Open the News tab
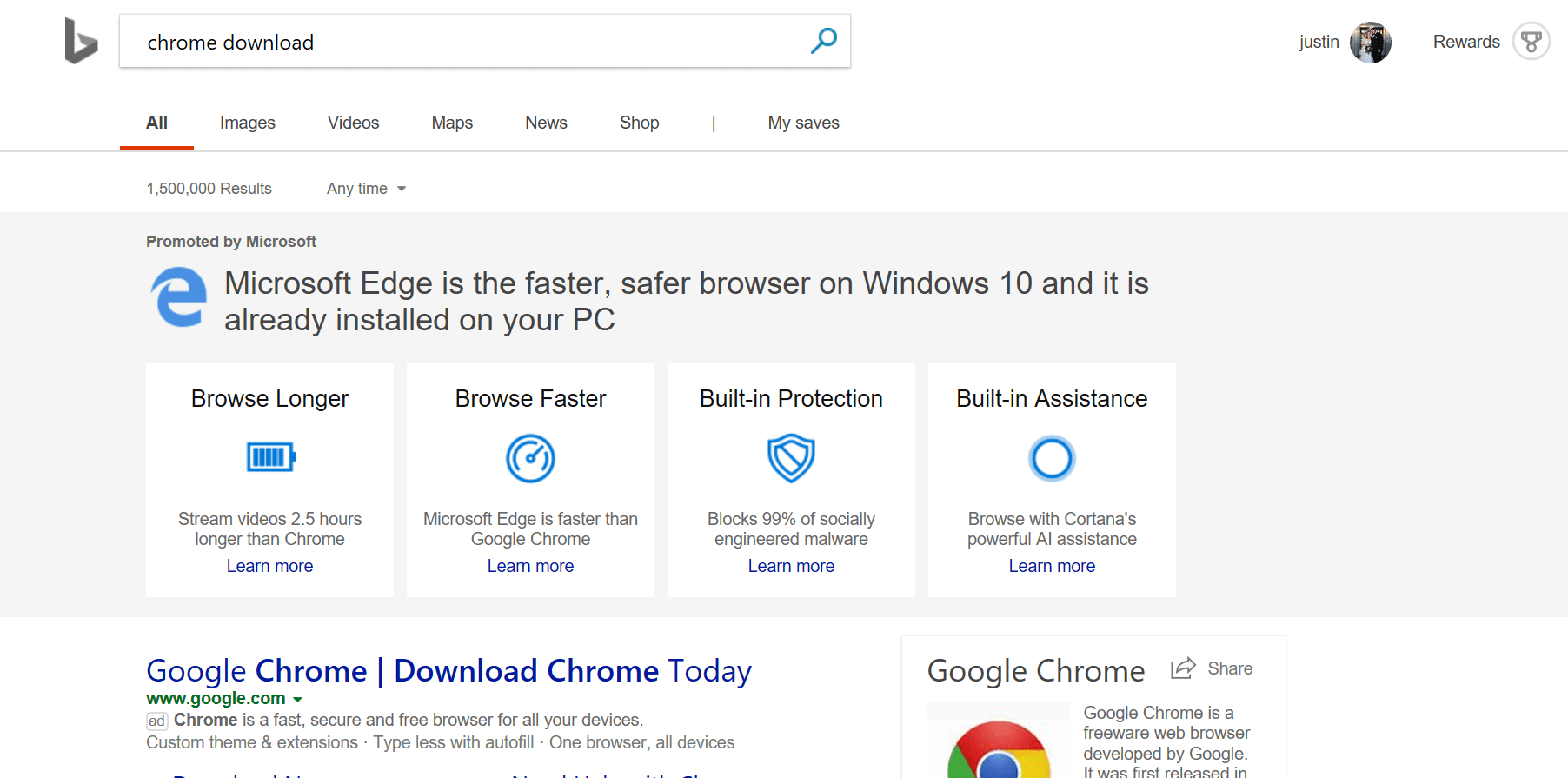Viewport: 1568px width, 778px height. (546, 123)
